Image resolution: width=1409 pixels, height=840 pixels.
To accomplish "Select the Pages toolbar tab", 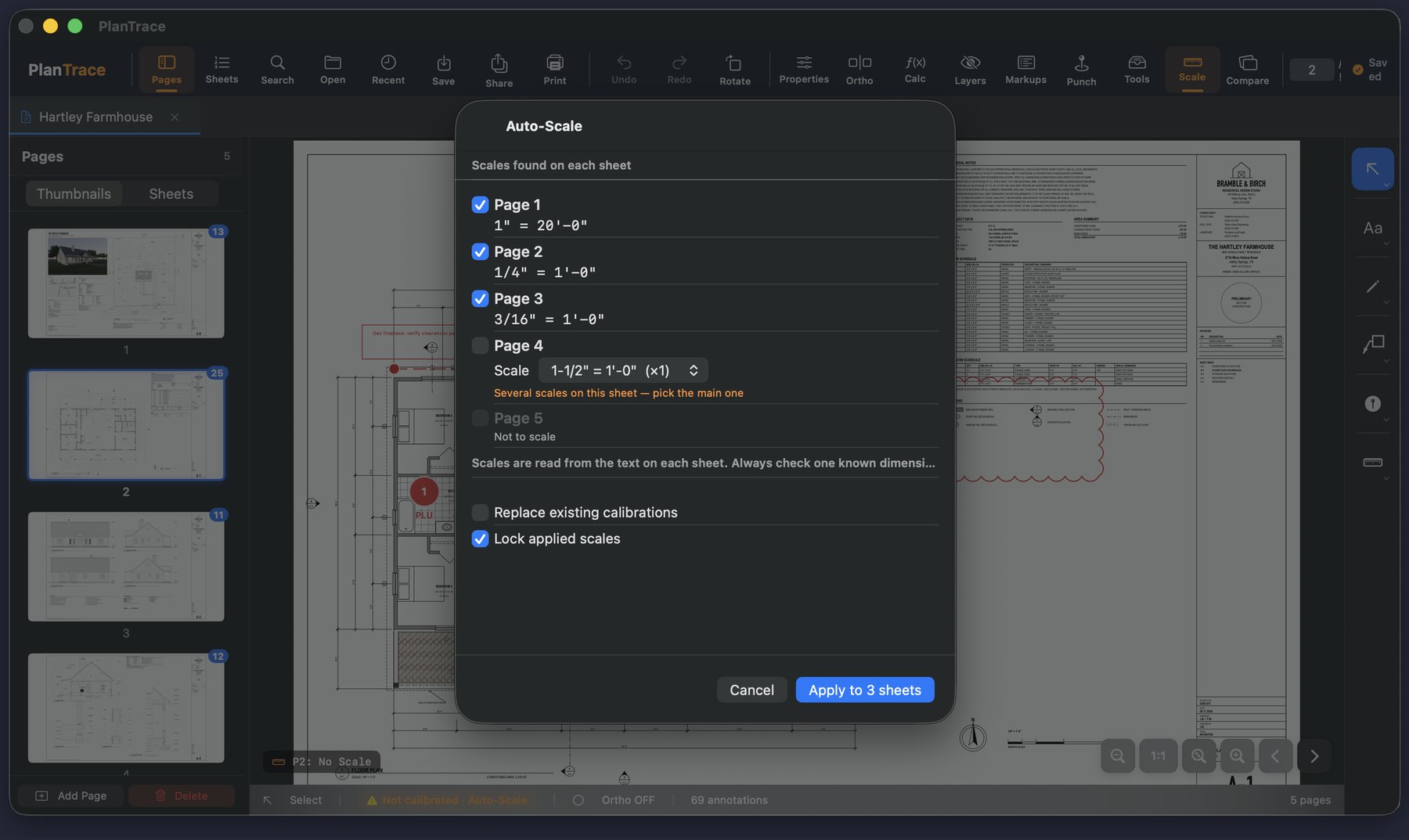I will (x=166, y=69).
